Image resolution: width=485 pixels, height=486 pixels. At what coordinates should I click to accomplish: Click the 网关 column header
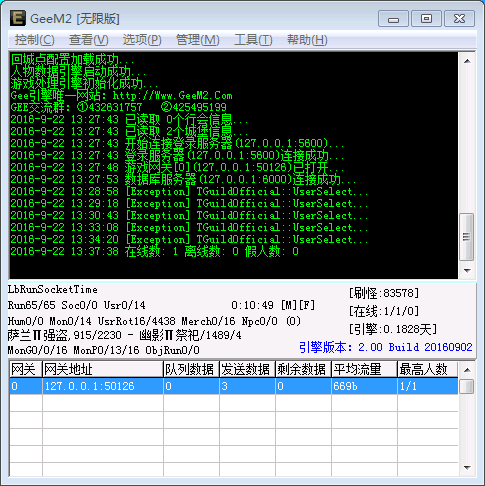[x=26, y=369]
